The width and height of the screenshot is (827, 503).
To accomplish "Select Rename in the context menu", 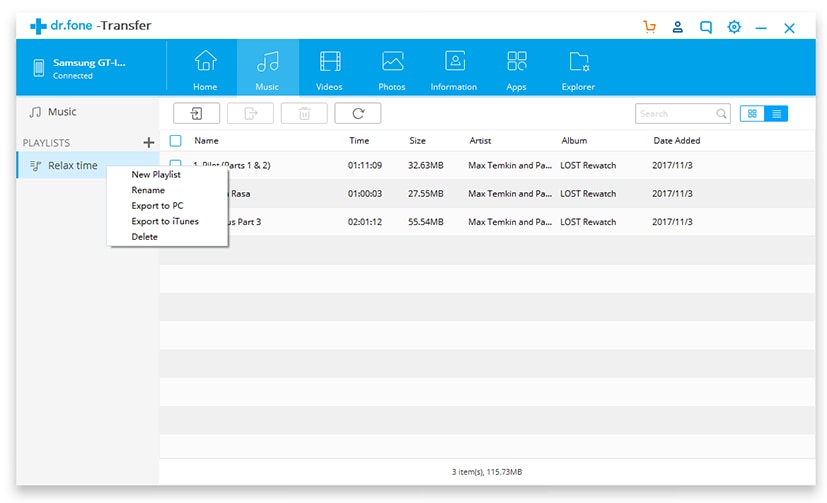I will click(x=148, y=190).
